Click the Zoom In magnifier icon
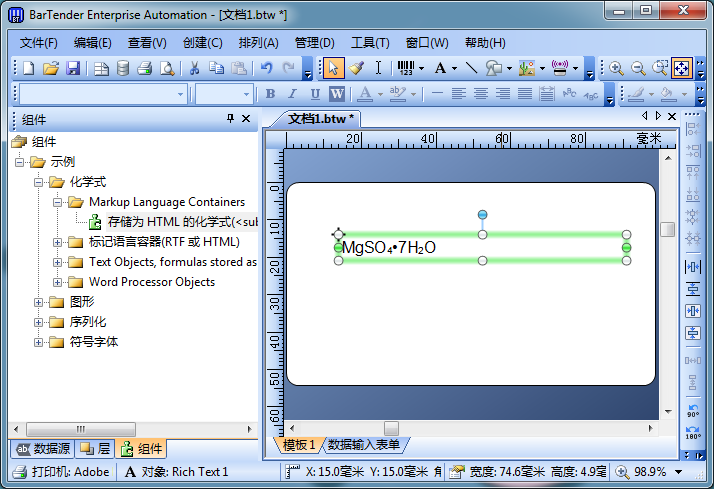714x489 pixels. 617,68
